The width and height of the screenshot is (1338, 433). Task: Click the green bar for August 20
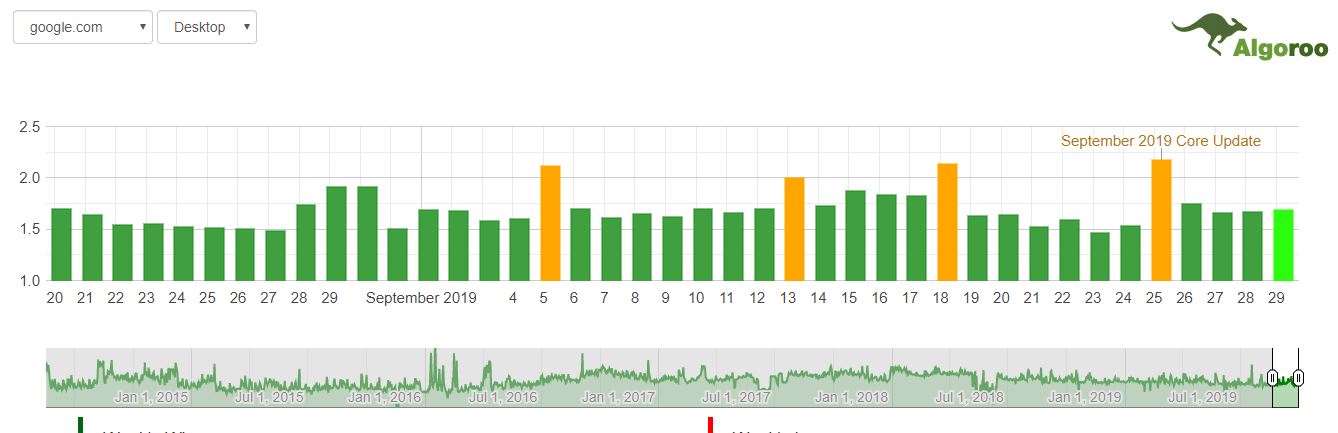pyautogui.click(x=61, y=245)
